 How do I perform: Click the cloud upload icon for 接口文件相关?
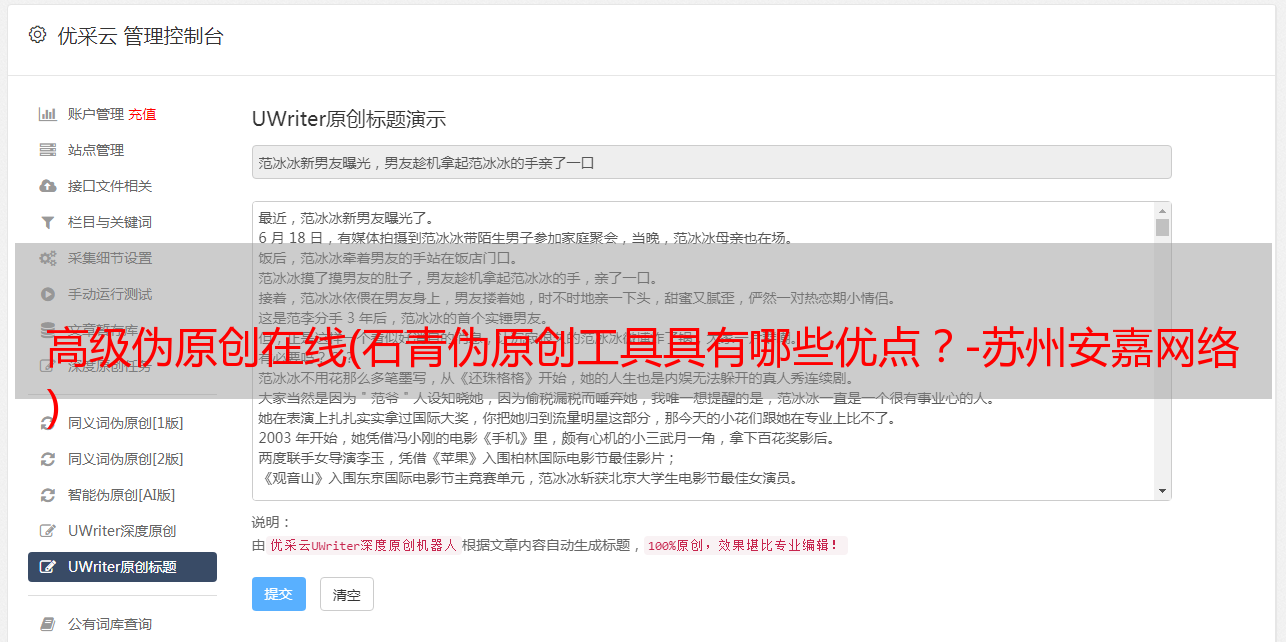(x=47, y=186)
